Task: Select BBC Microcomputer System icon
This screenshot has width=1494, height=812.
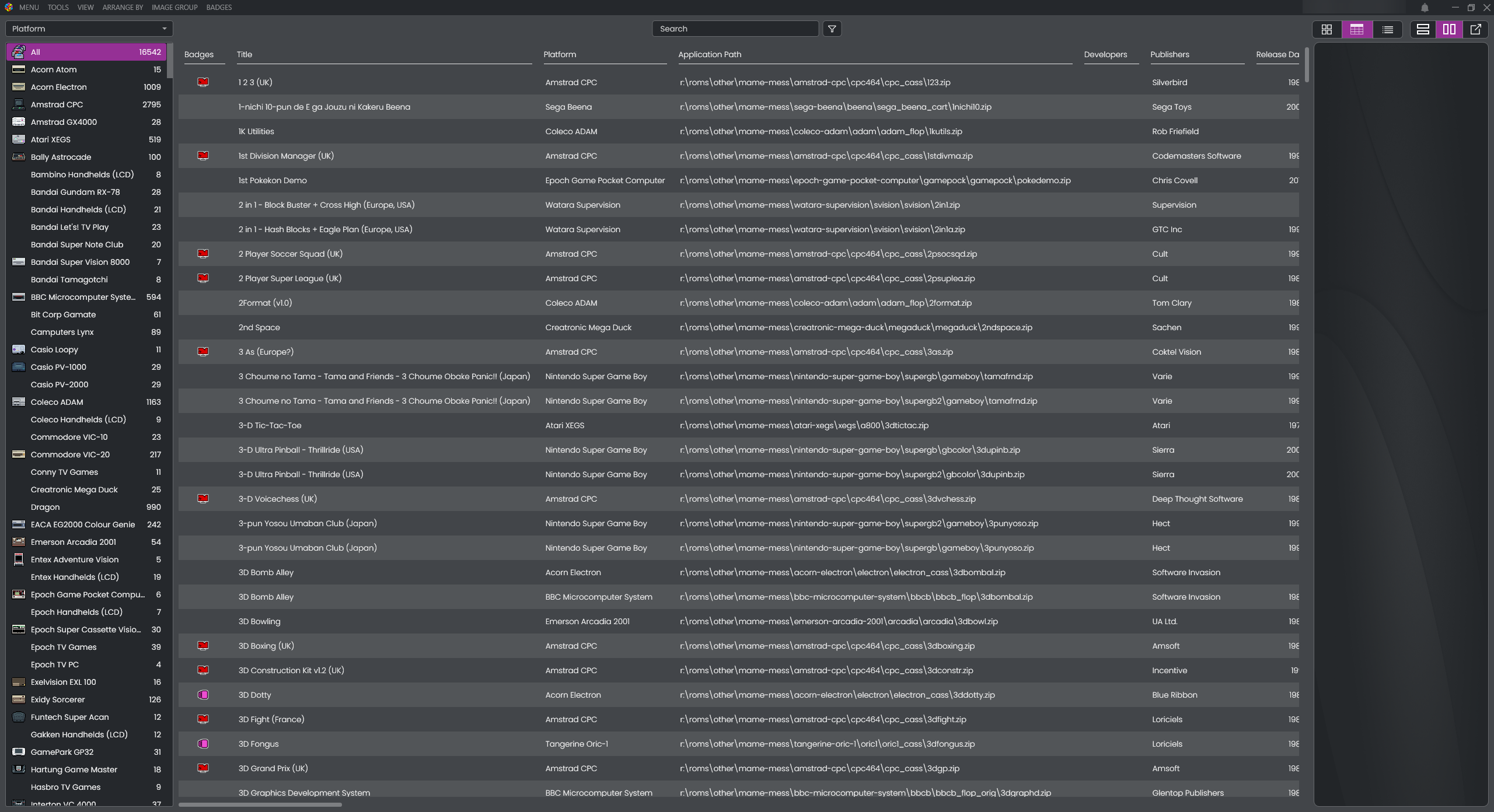Action: click(x=19, y=297)
